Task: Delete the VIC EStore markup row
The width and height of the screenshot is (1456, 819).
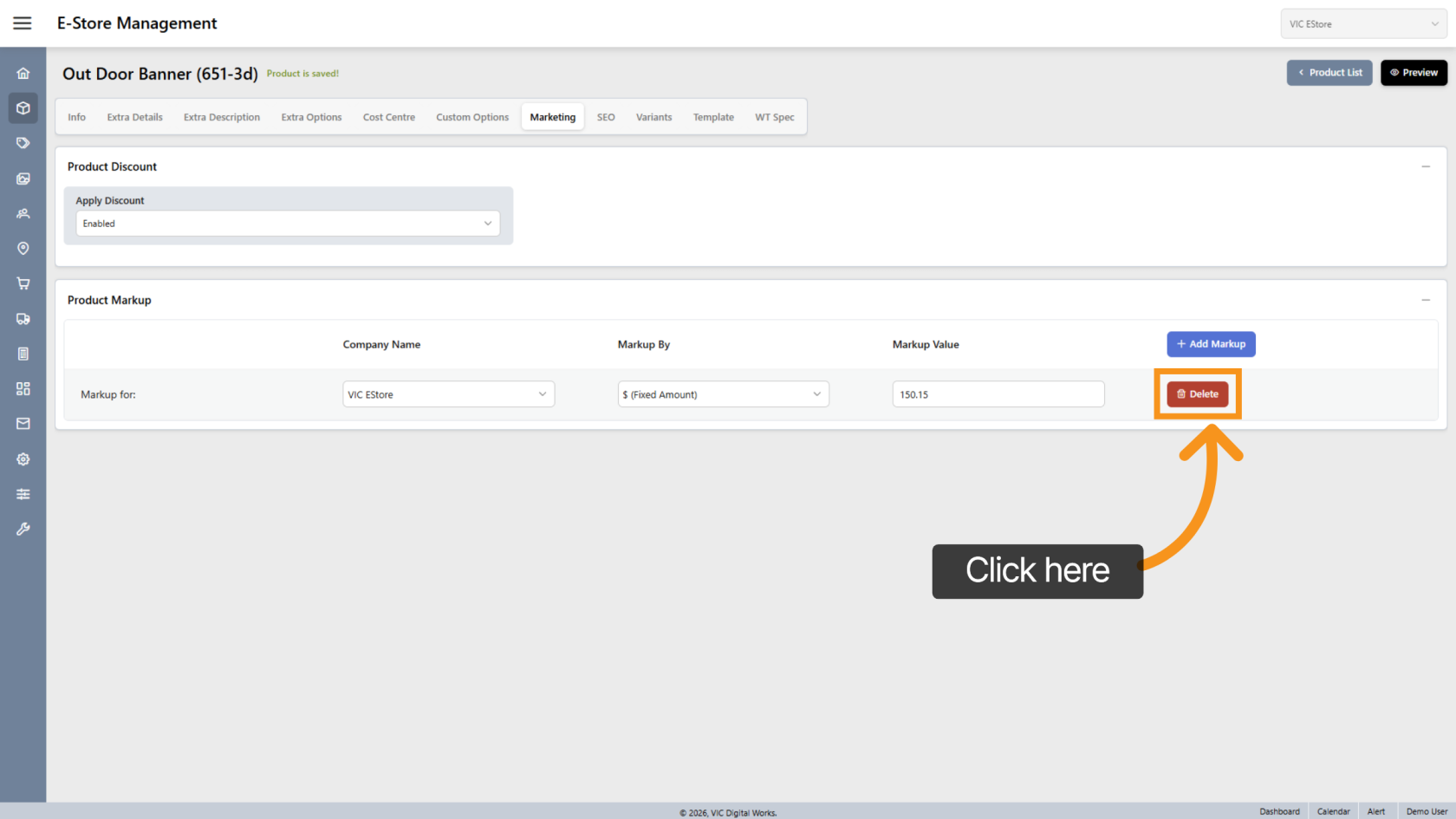Action: coord(1198,394)
